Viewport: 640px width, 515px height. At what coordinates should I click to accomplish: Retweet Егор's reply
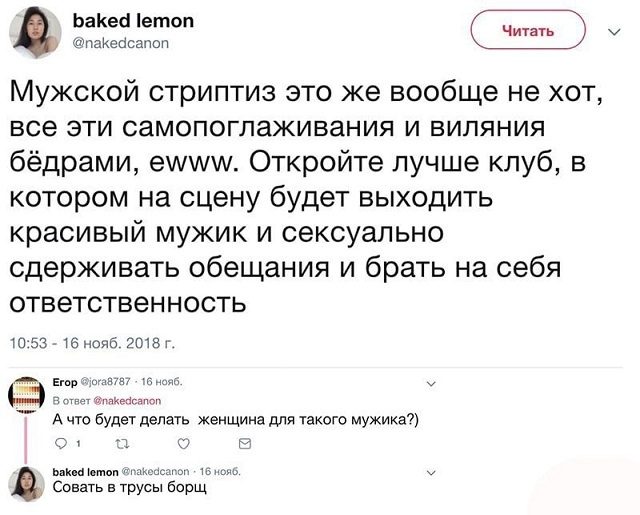click(120, 444)
